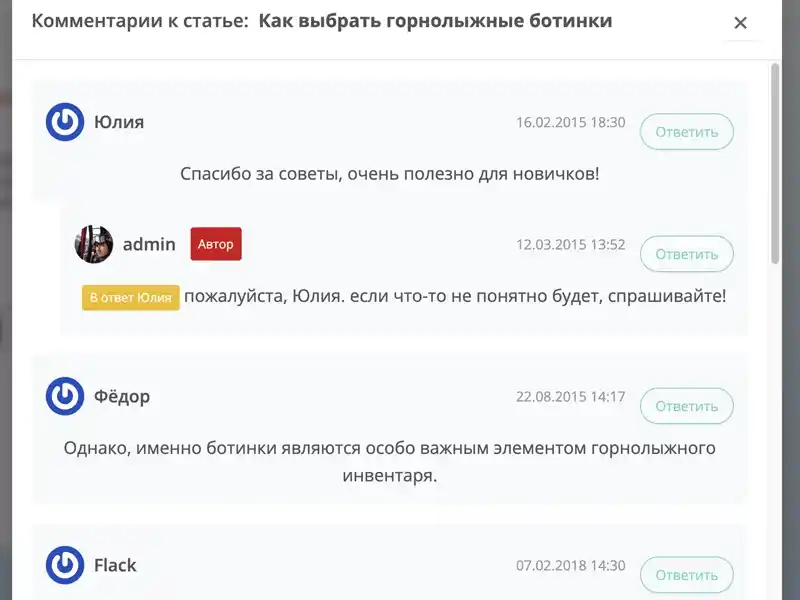Image resolution: width=800 pixels, height=600 pixels.
Task: Select the username Фёдор
Action: [123, 396]
